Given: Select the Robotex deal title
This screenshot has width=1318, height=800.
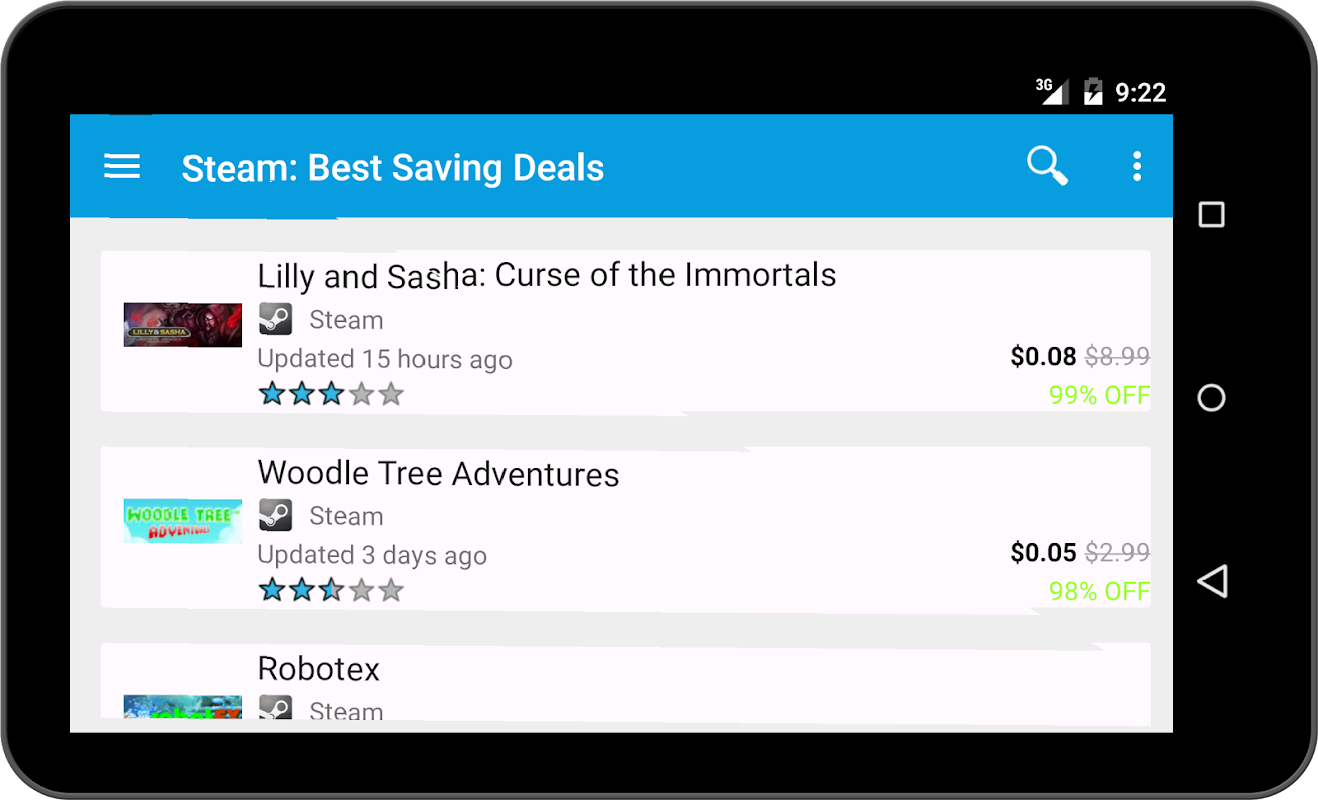Looking at the screenshot, I should click(319, 668).
